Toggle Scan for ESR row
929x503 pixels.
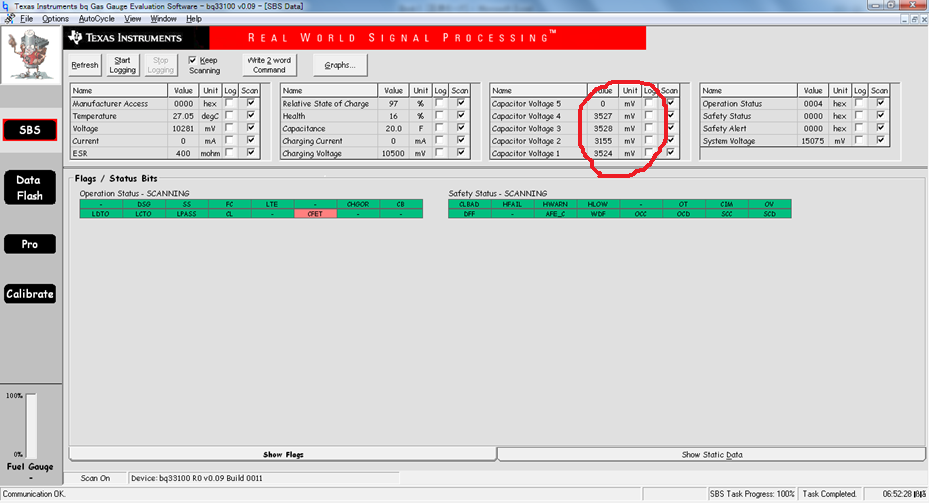(251, 153)
